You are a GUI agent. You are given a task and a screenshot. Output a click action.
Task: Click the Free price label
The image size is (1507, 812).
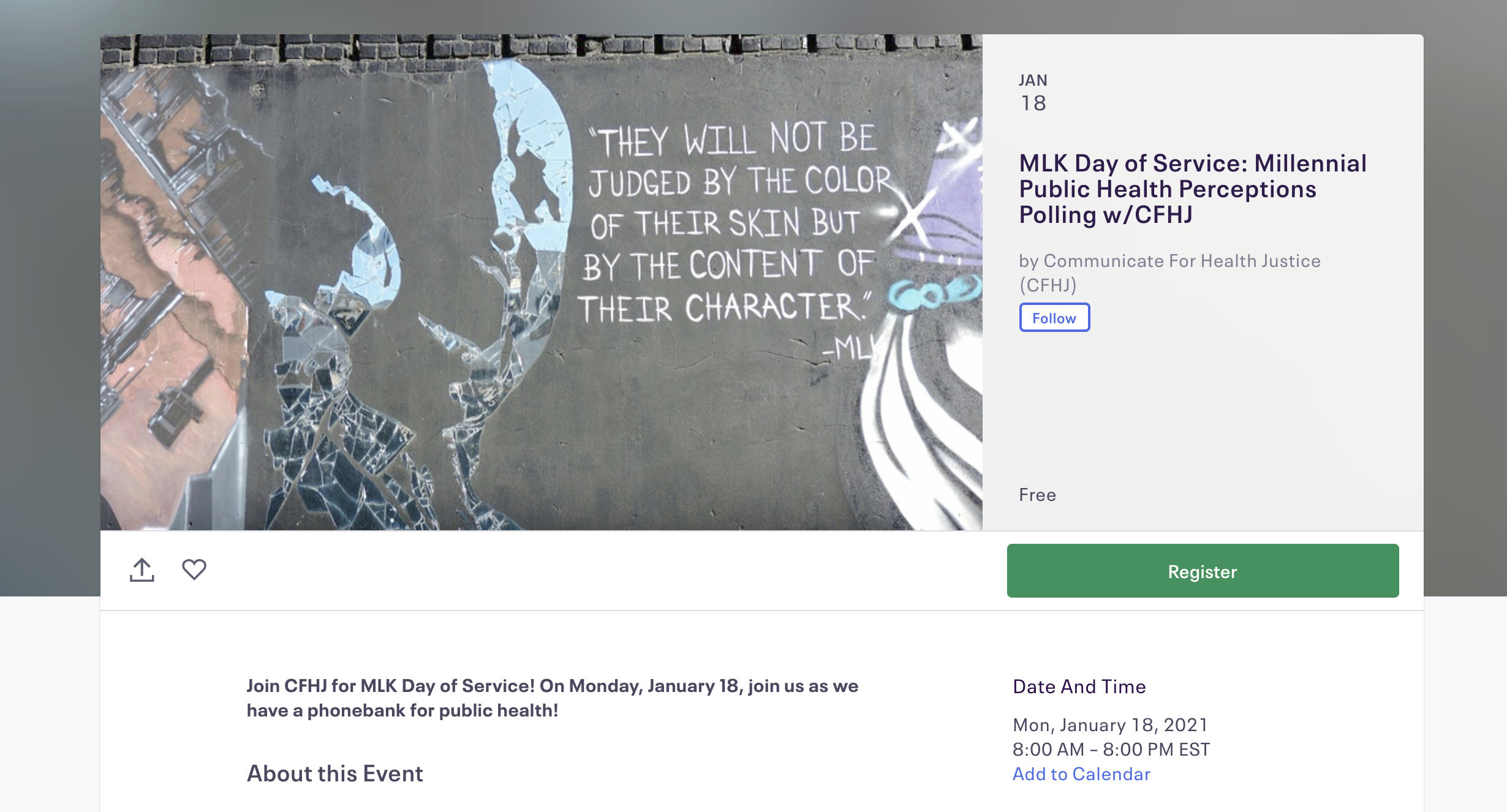click(x=1038, y=495)
